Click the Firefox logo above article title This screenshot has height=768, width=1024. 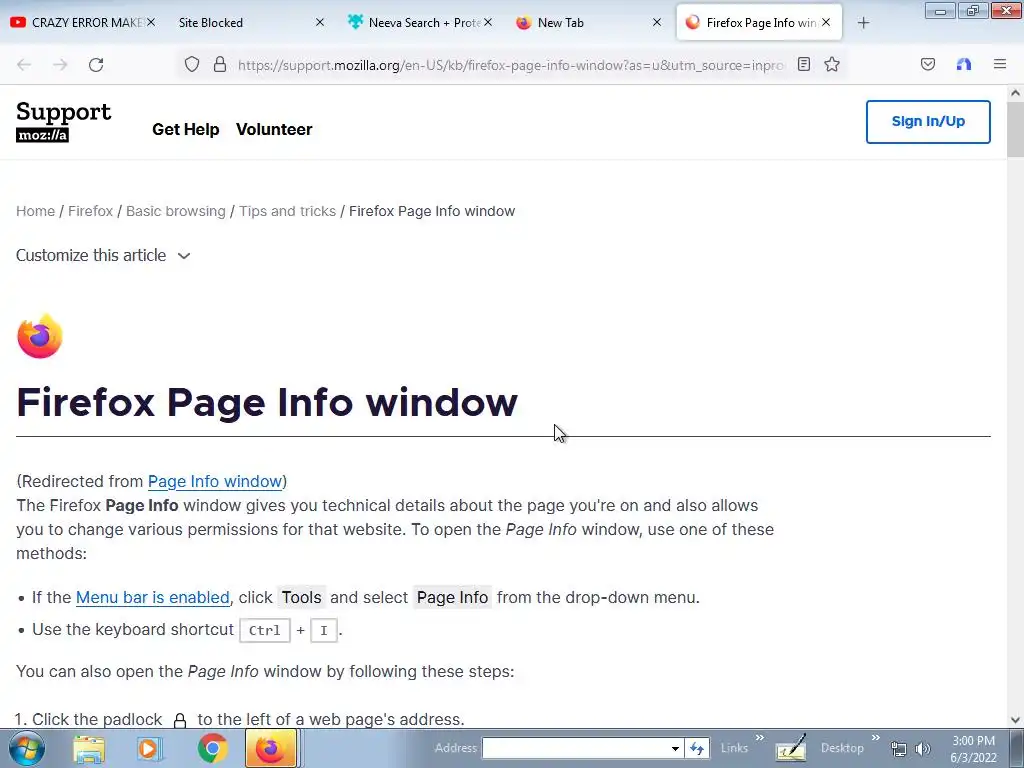click(39, 336)
